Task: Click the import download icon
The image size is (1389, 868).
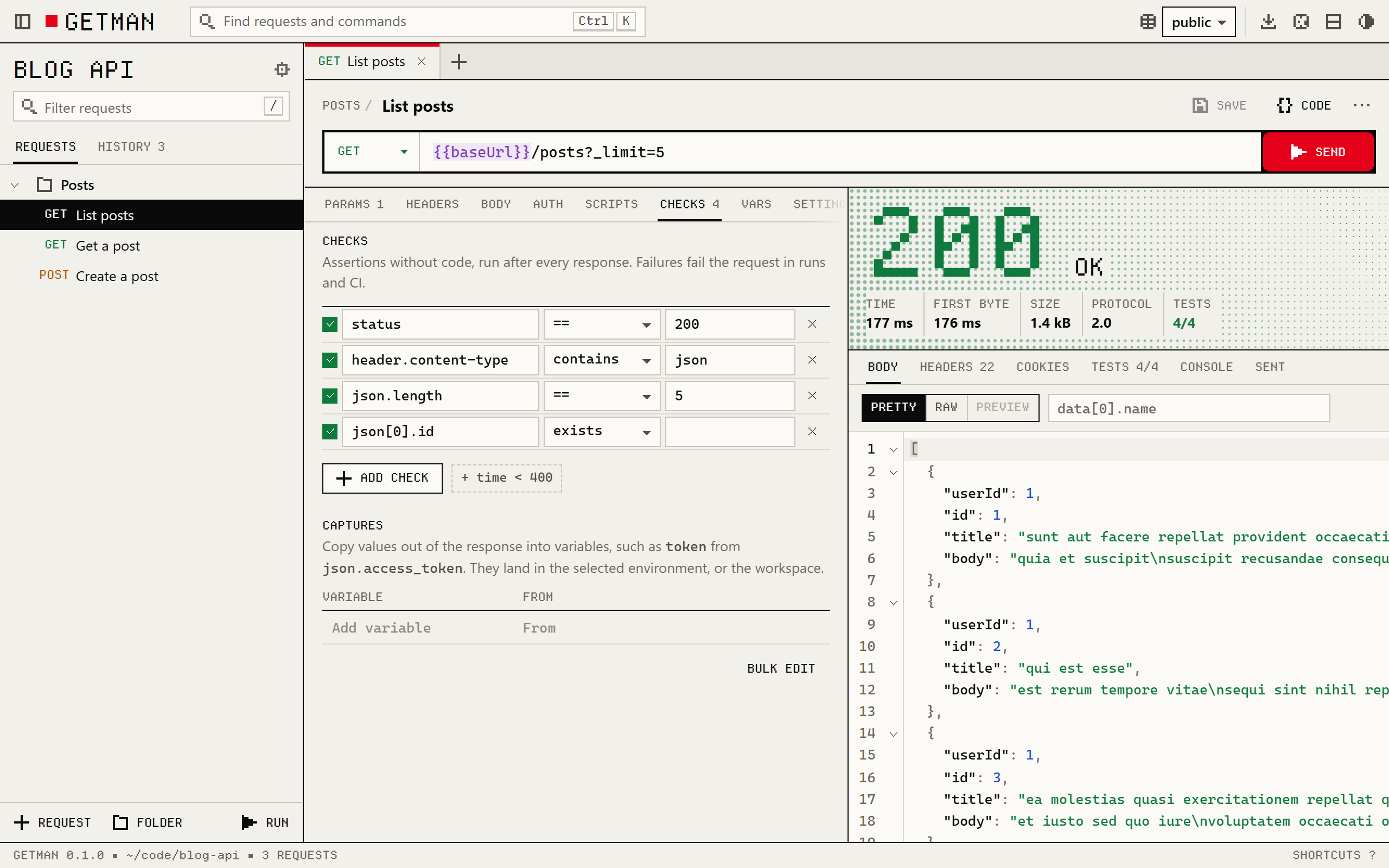Action: point(1268,22)
